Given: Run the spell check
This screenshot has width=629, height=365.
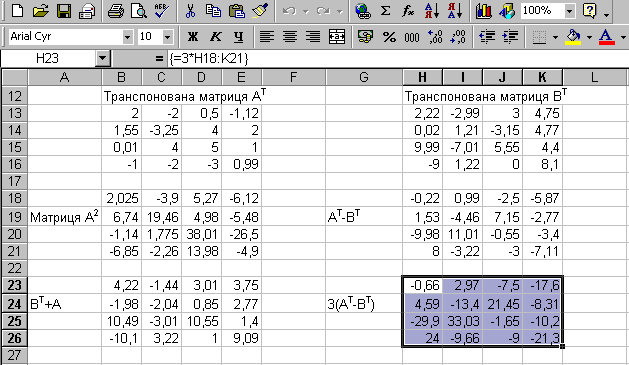Looking at the screenshot, I should [162, 11].
